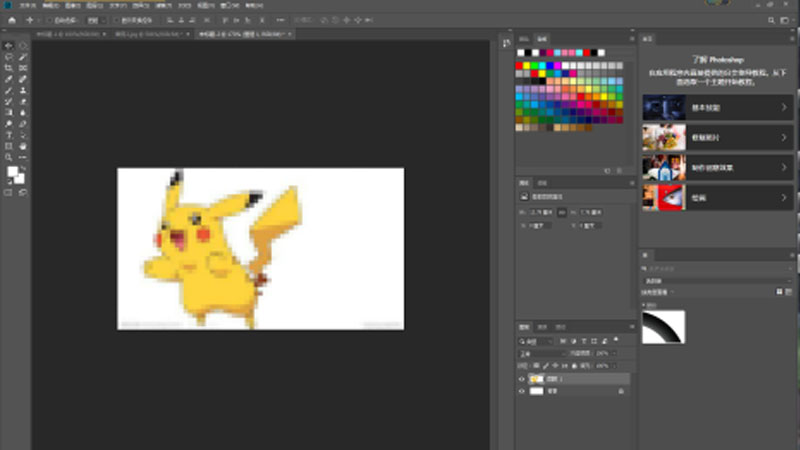Pick the foreground color swatch in toolbox
This screenshot has height=450, width=800.
pyautogui.click(x=13, y=171)
